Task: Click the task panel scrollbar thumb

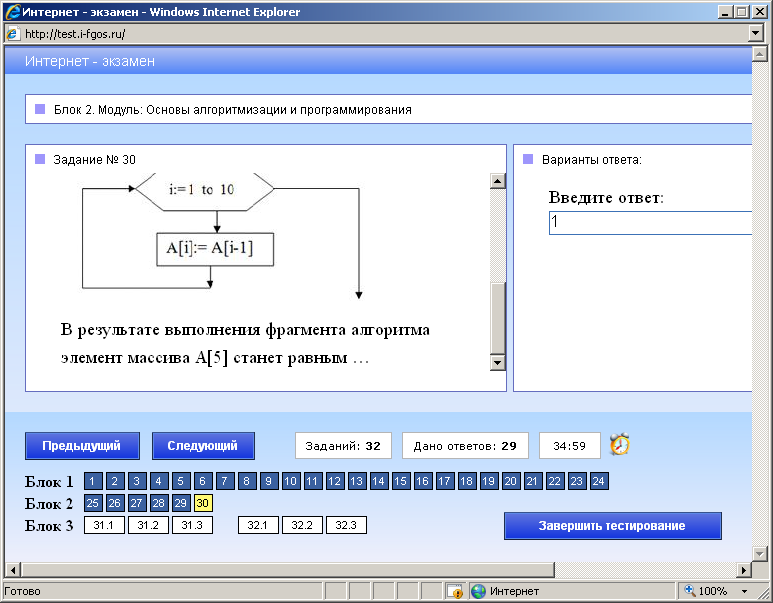Action: pyautogui.click(x=498, y=319)
